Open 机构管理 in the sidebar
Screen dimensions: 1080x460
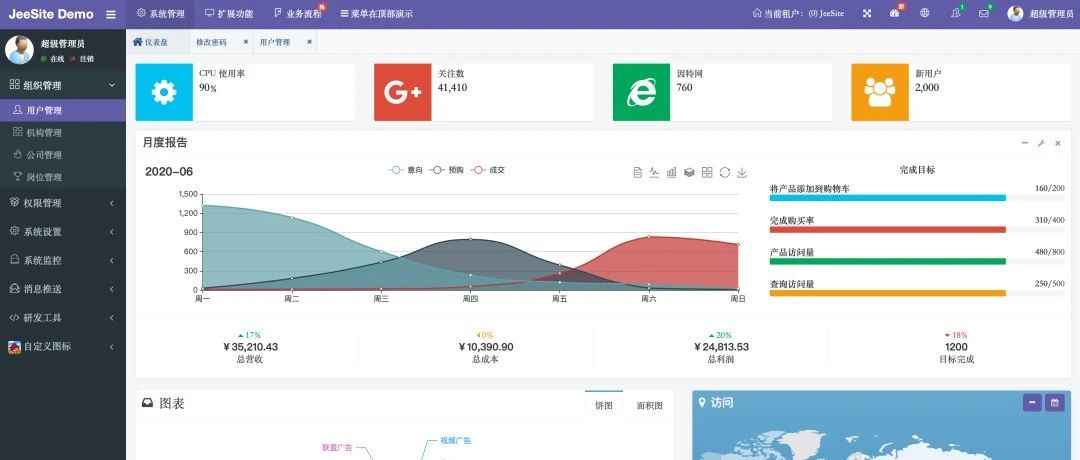(x=44, y=133)
